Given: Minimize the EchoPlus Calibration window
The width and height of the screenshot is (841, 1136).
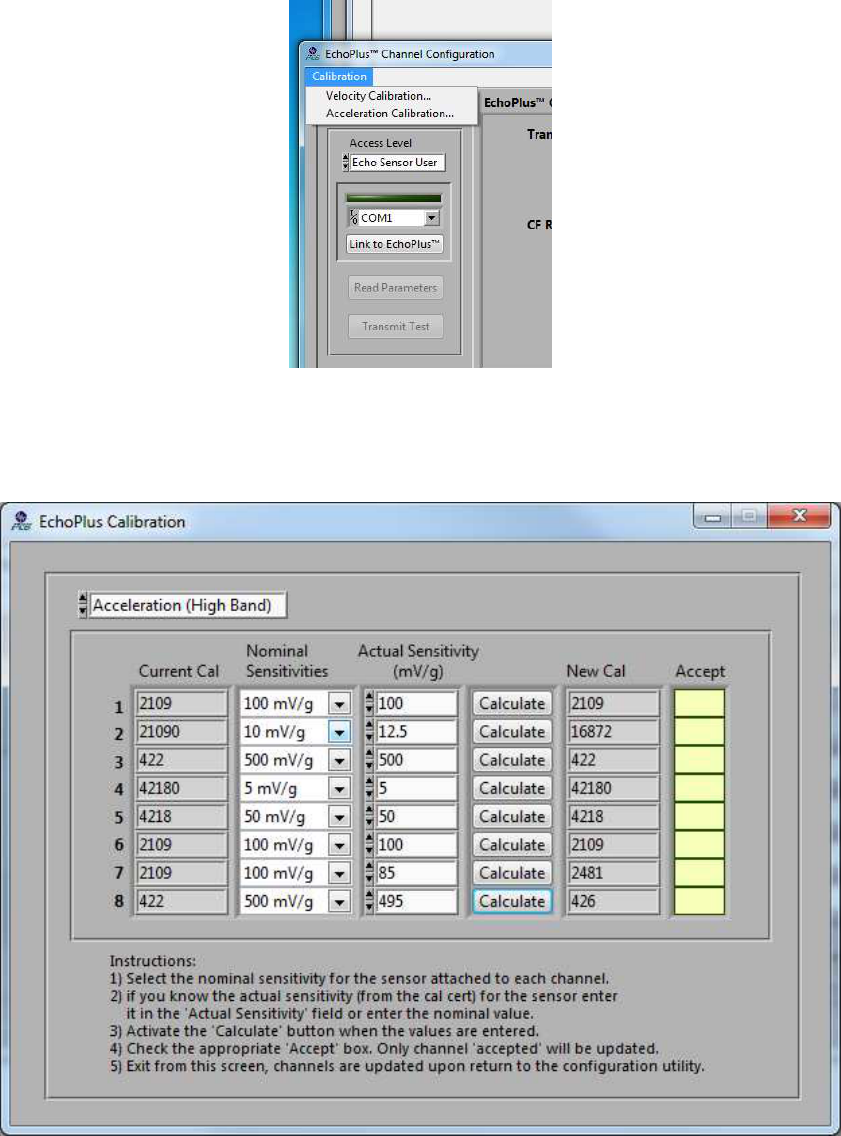Looking at the screenshot, I should tap(713, 516).
